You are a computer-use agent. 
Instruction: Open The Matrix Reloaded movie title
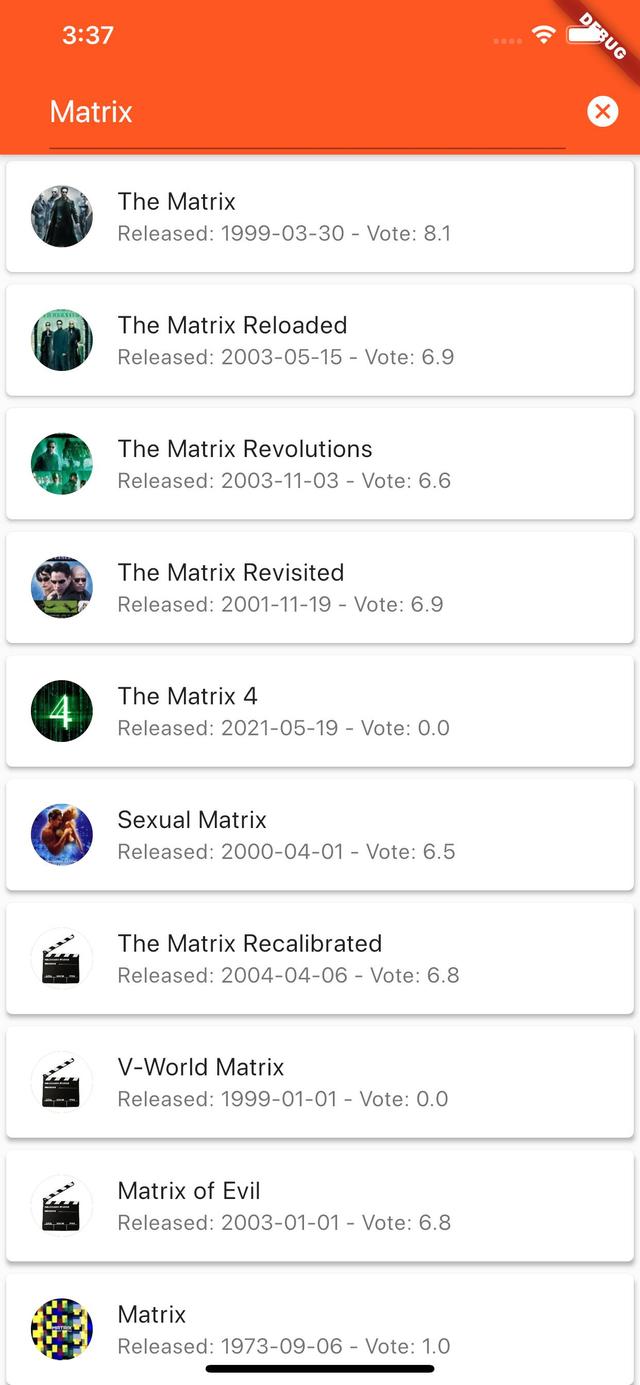tap(232, 325)
